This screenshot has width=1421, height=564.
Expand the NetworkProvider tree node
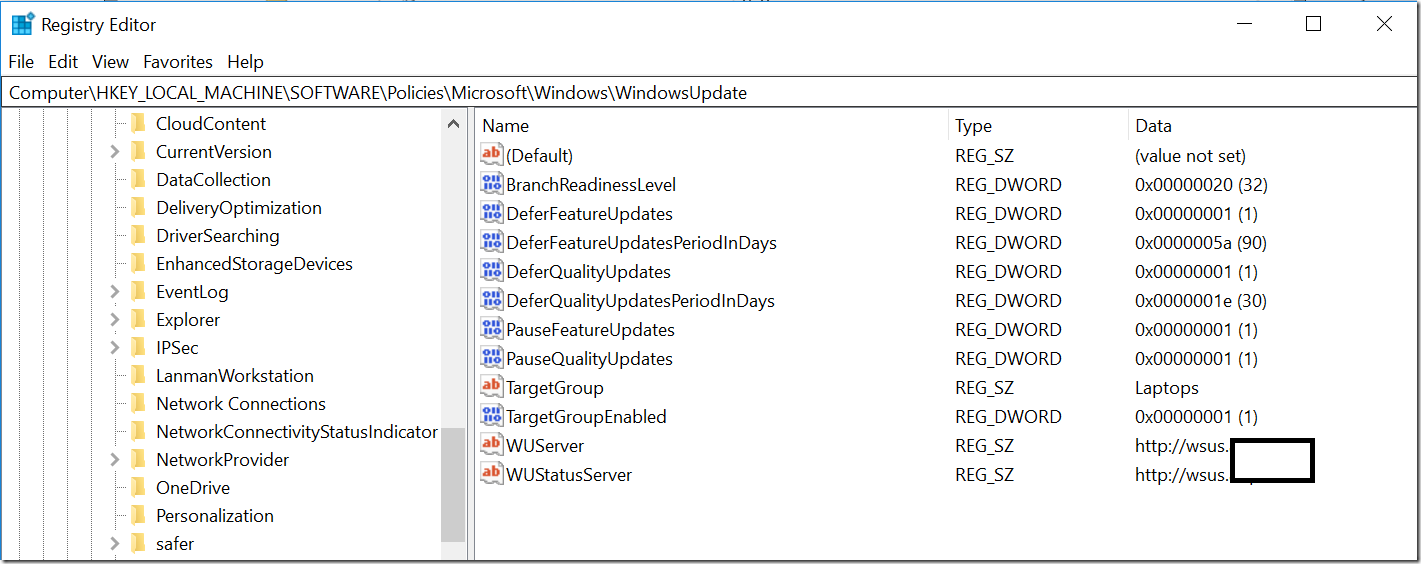tap(114, 460)
